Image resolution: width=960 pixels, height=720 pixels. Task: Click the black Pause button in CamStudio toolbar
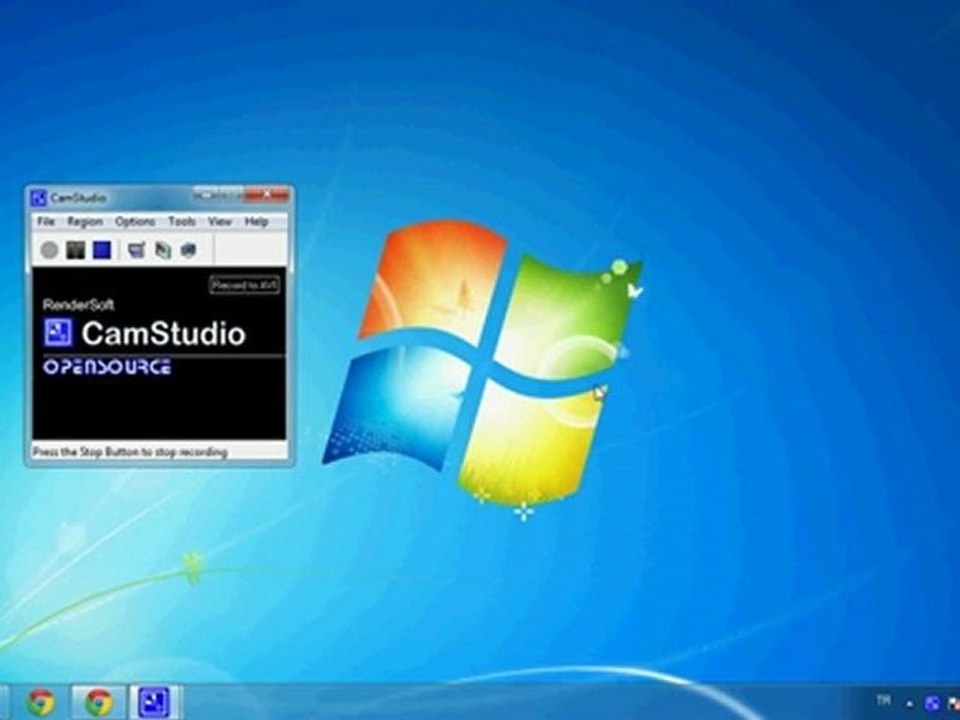click(76, 250)
